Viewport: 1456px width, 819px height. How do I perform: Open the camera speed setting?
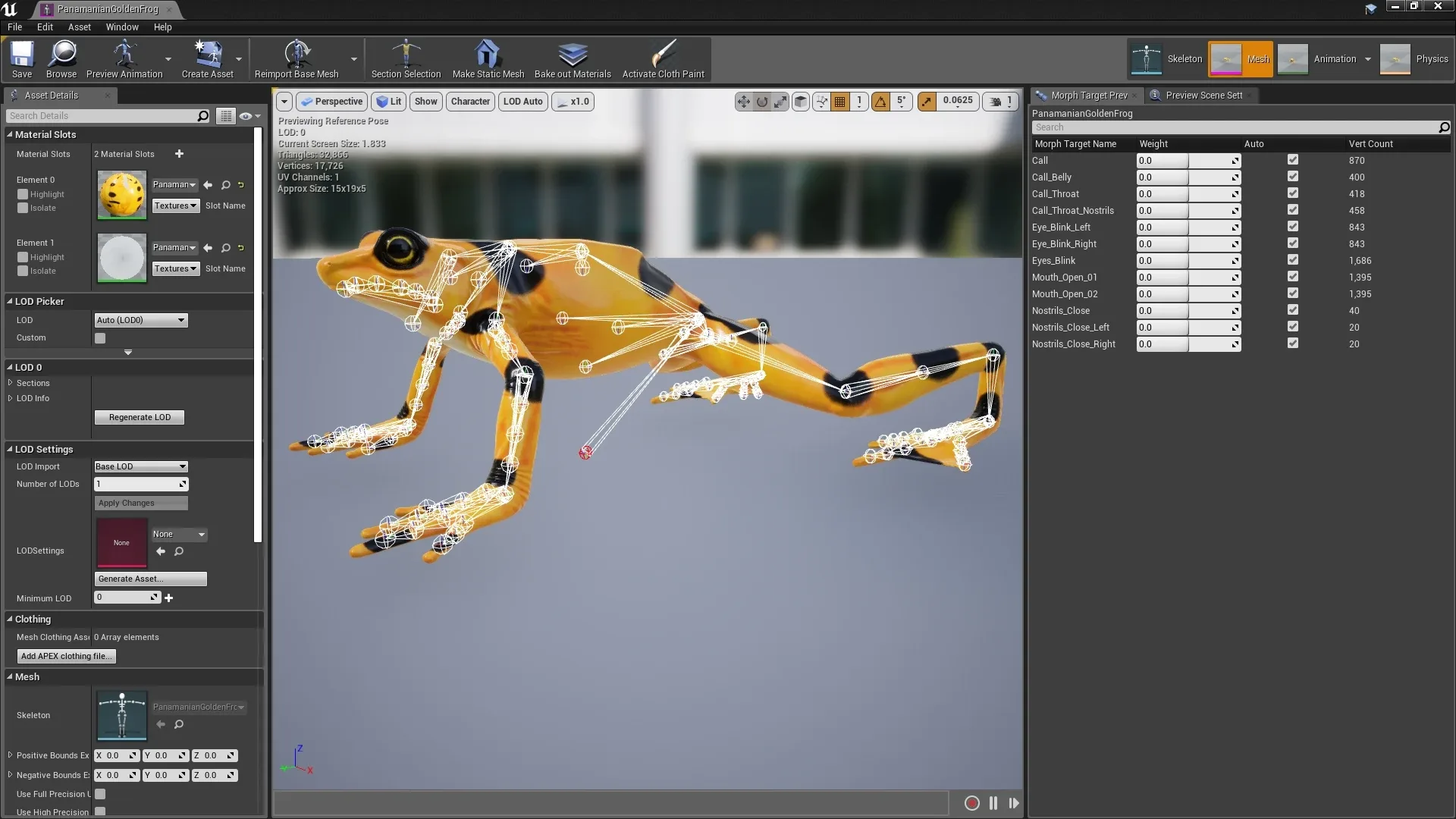pos(1000,102)
